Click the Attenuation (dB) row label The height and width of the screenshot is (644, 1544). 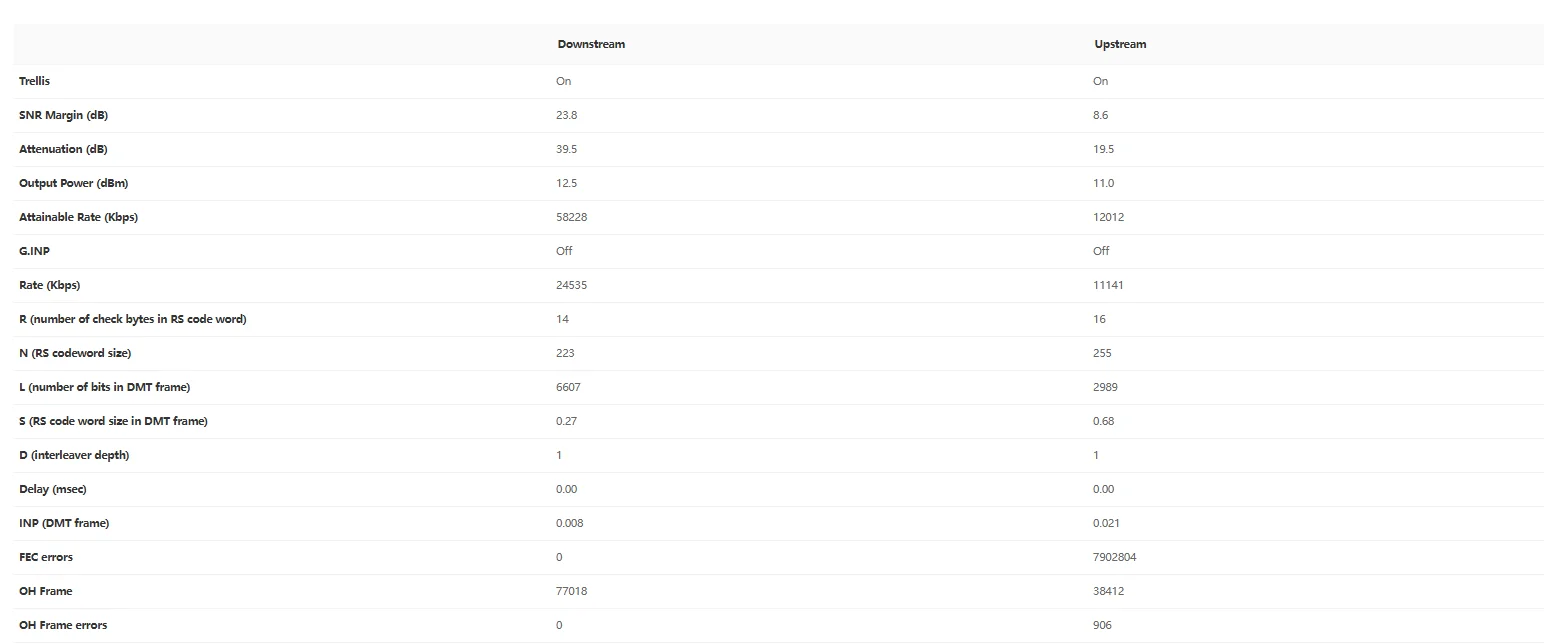pos(63,149)
